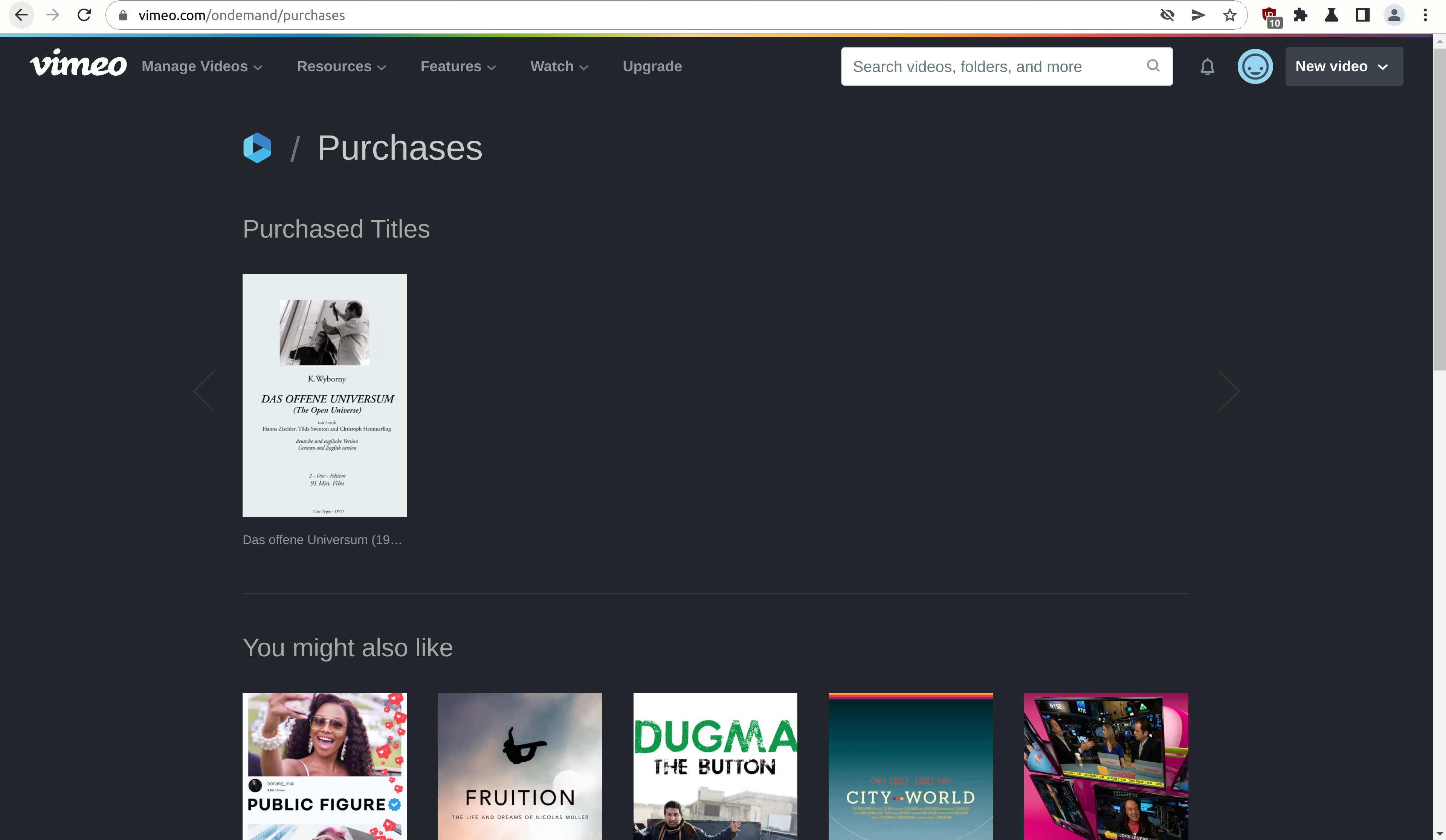This screenshot has height=840, width=1446.
Task: Click the On Demand play logo icon
Action: [257, 148]
